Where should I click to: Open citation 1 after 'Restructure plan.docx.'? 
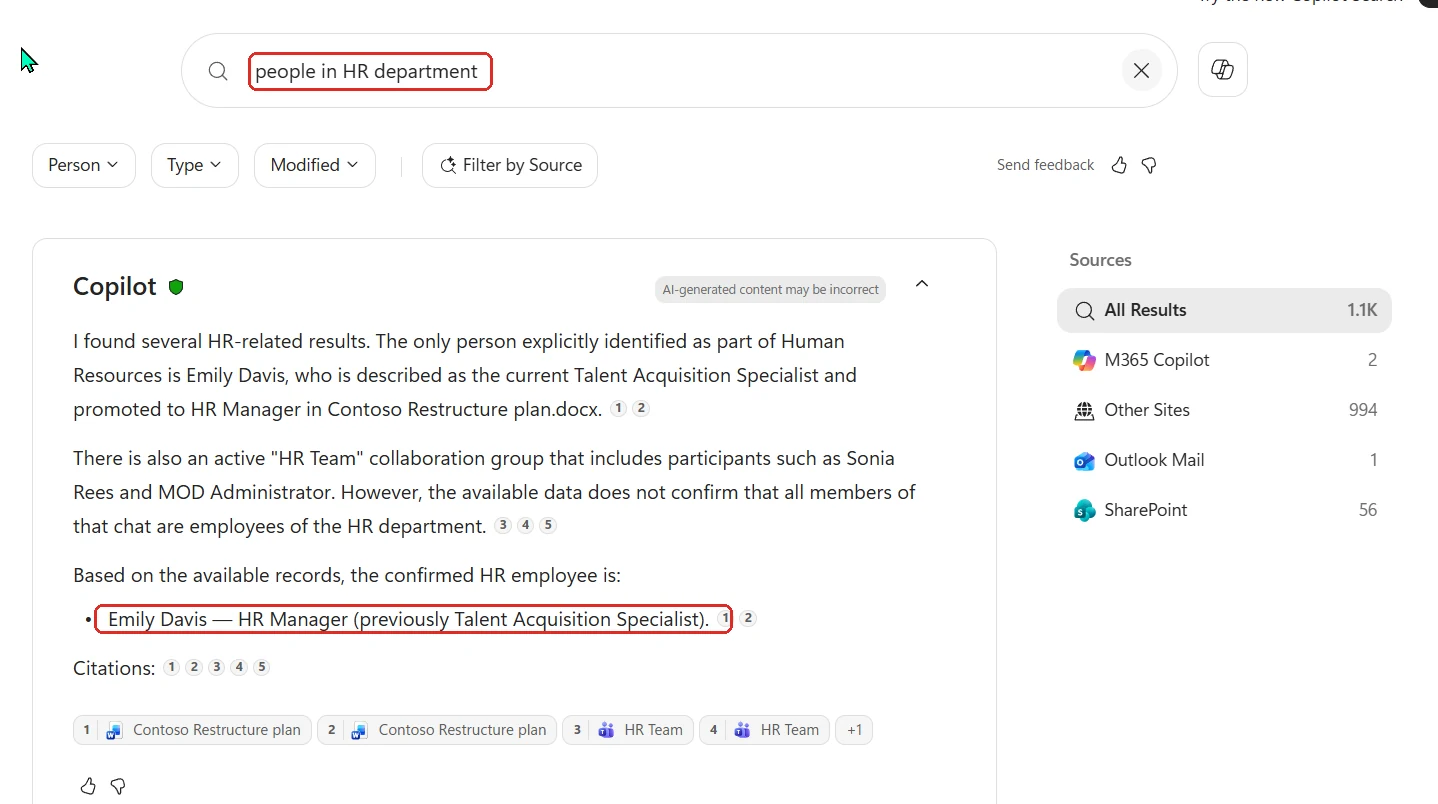point(618,408)
